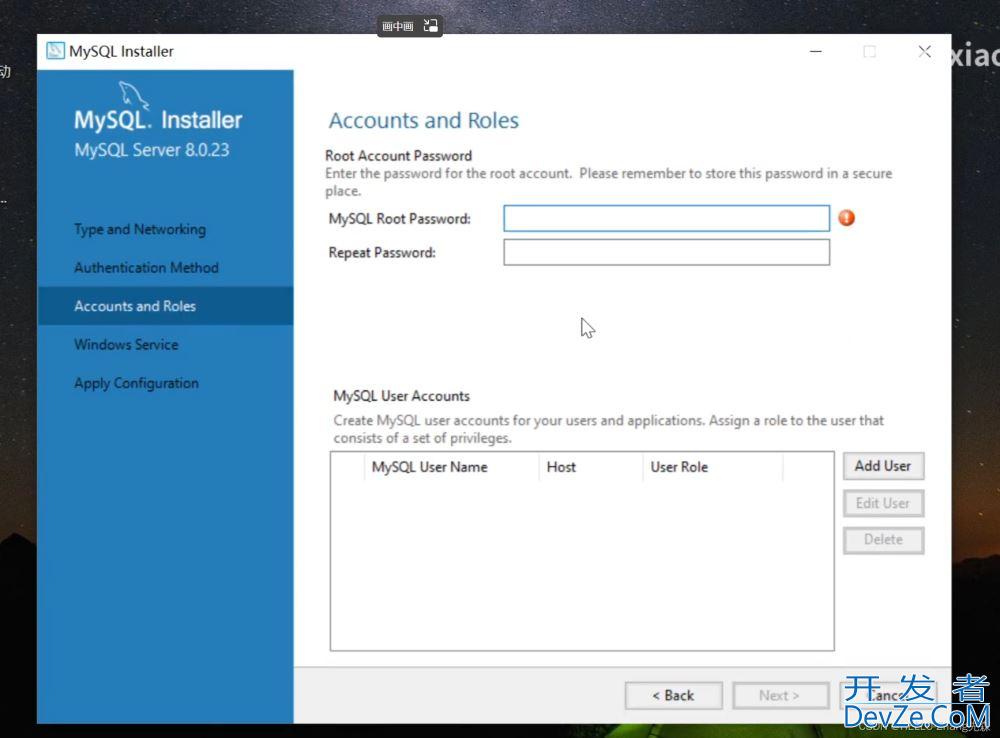This screenshot has height=738, width=1000.
Task: Open the Authentication Method step
Action: [x=146, y=268]
